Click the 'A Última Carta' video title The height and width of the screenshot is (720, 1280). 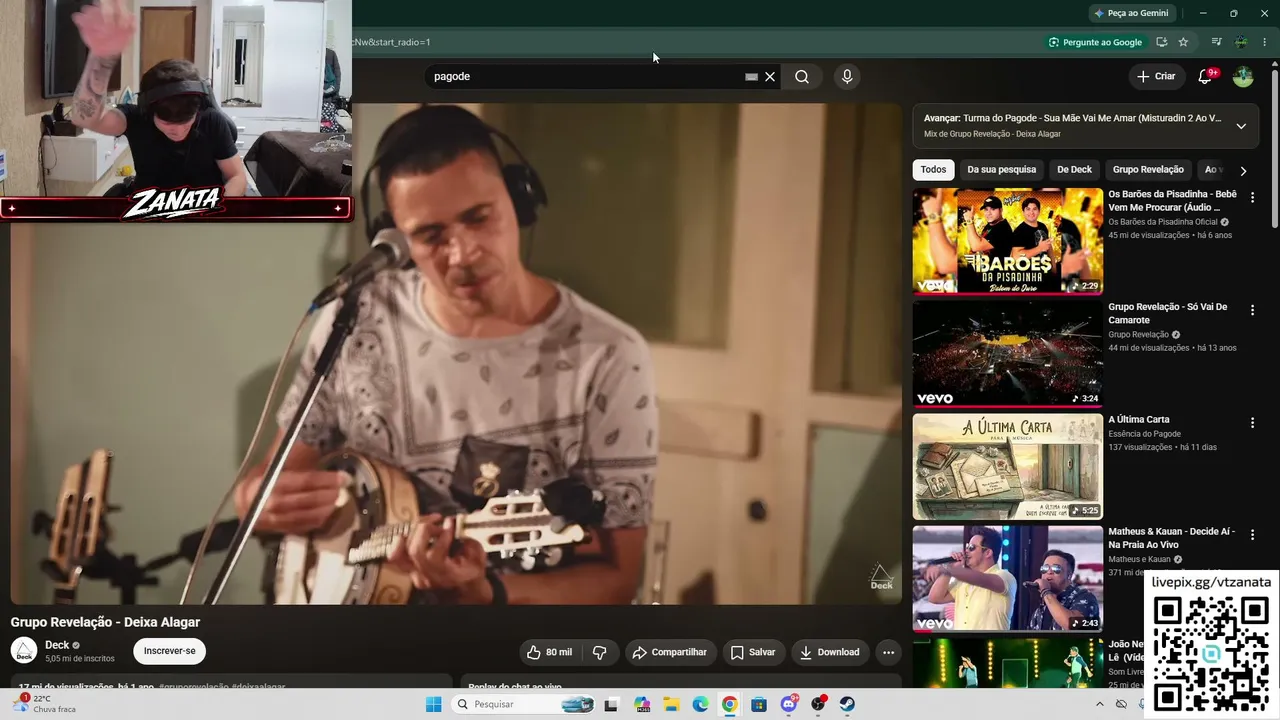[x=1139, y=420]
